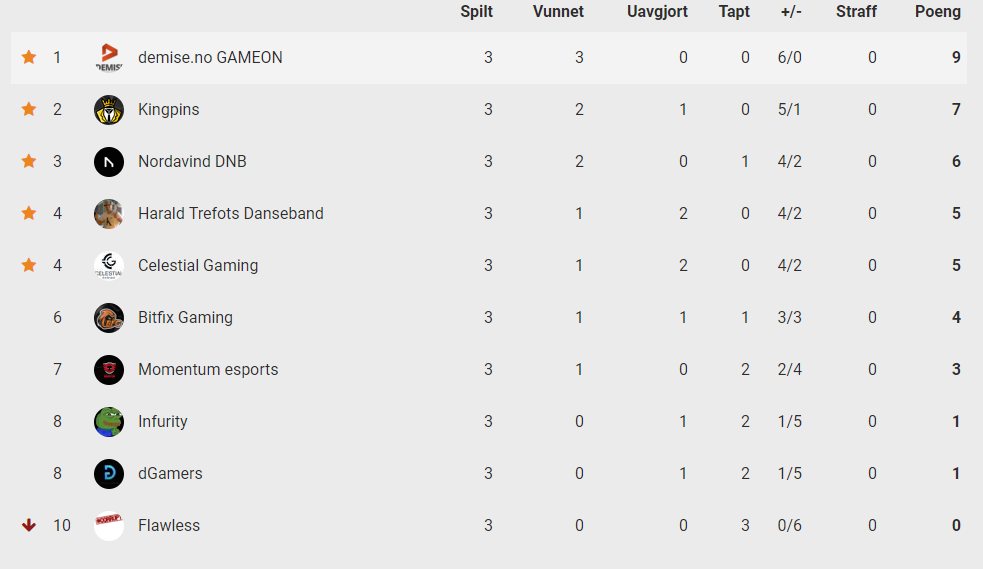Open the Momentum esports red logo
This screenshot has width=983, height=569.
[x=109, y=370]
